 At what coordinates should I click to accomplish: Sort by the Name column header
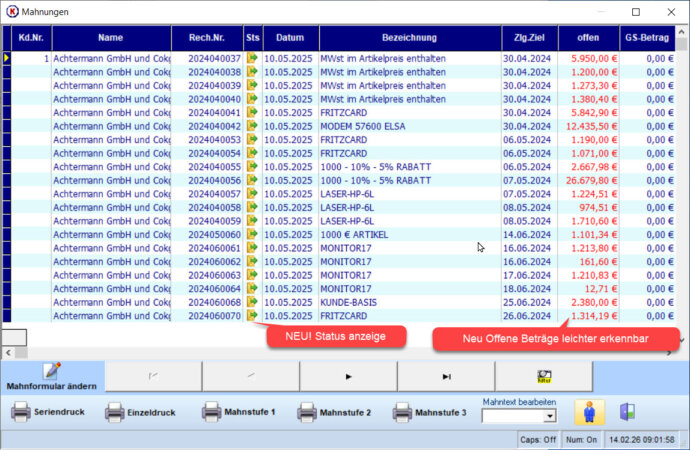pos(111,38)
